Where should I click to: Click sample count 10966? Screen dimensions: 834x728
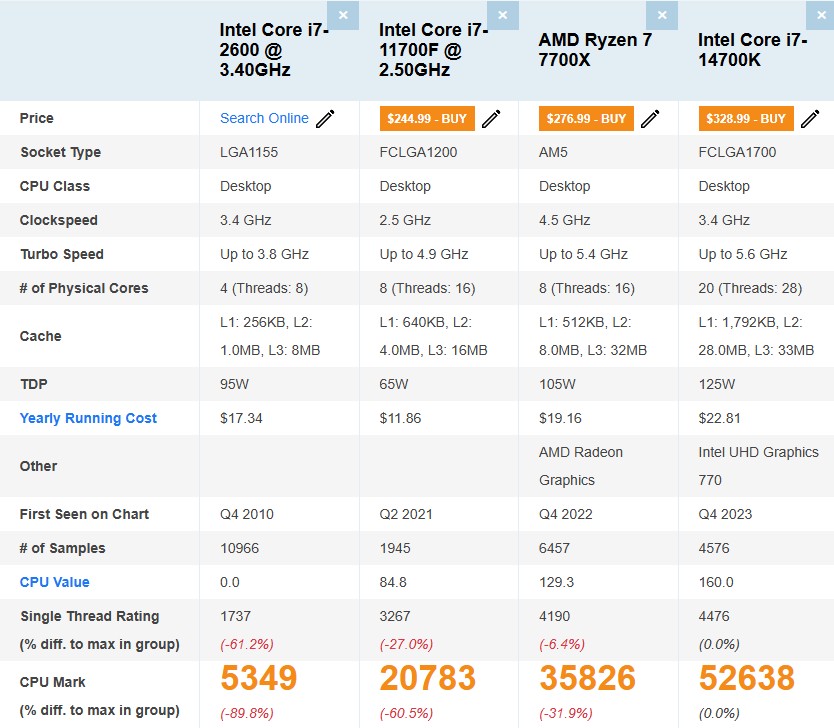pyautogui.click(x=239, y=548)
